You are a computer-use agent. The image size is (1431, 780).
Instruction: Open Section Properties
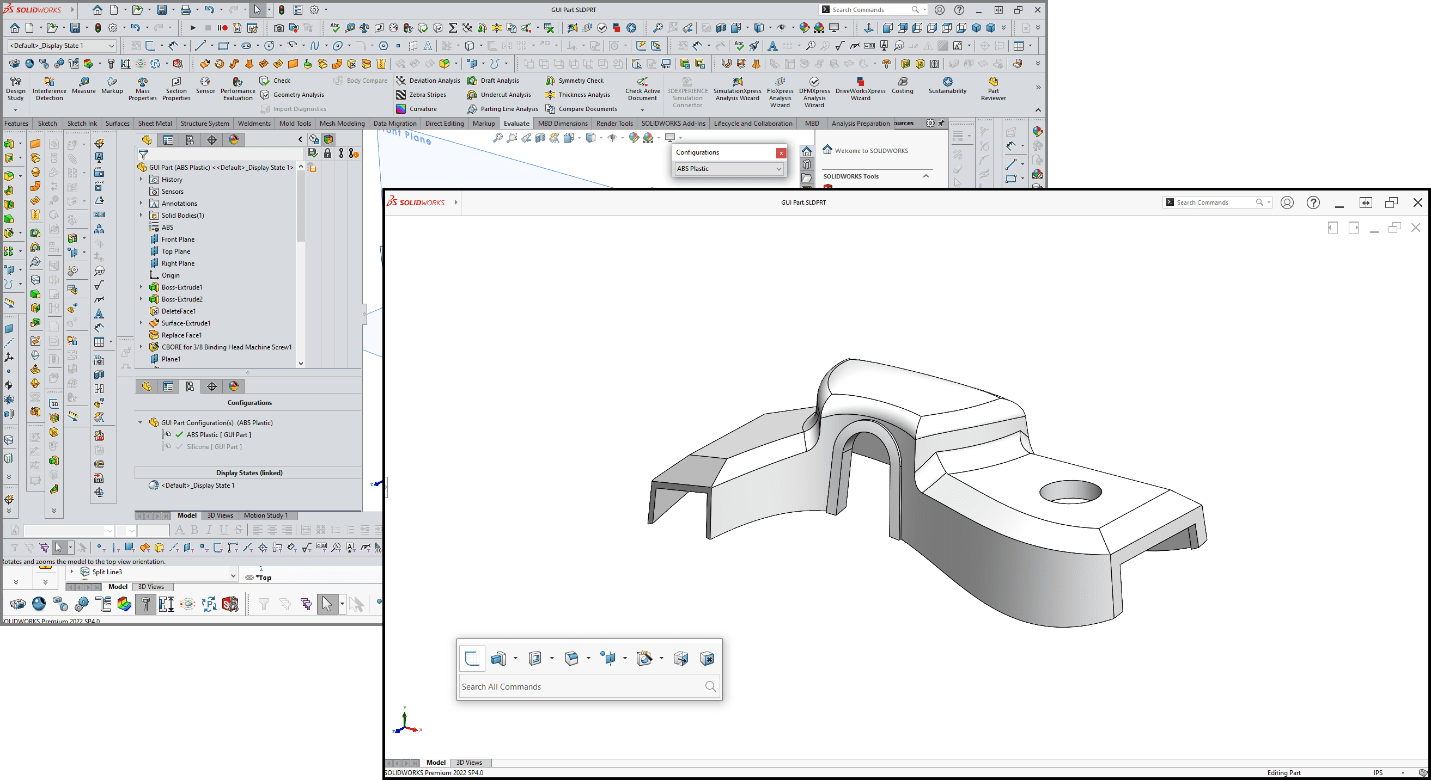[176, 88]
